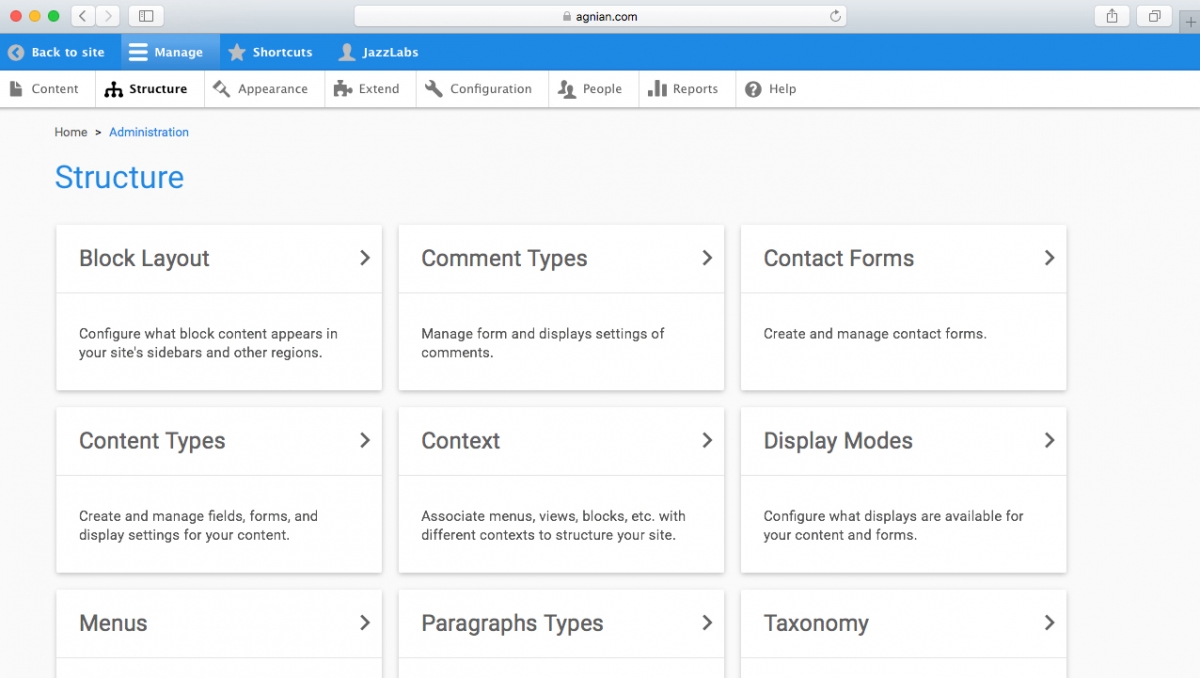Click the agnian.com address field

600,16
